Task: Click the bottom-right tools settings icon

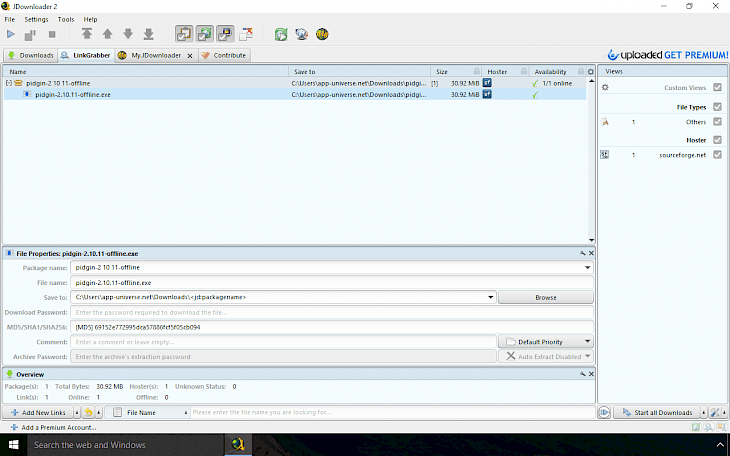Action: [715, 413]
